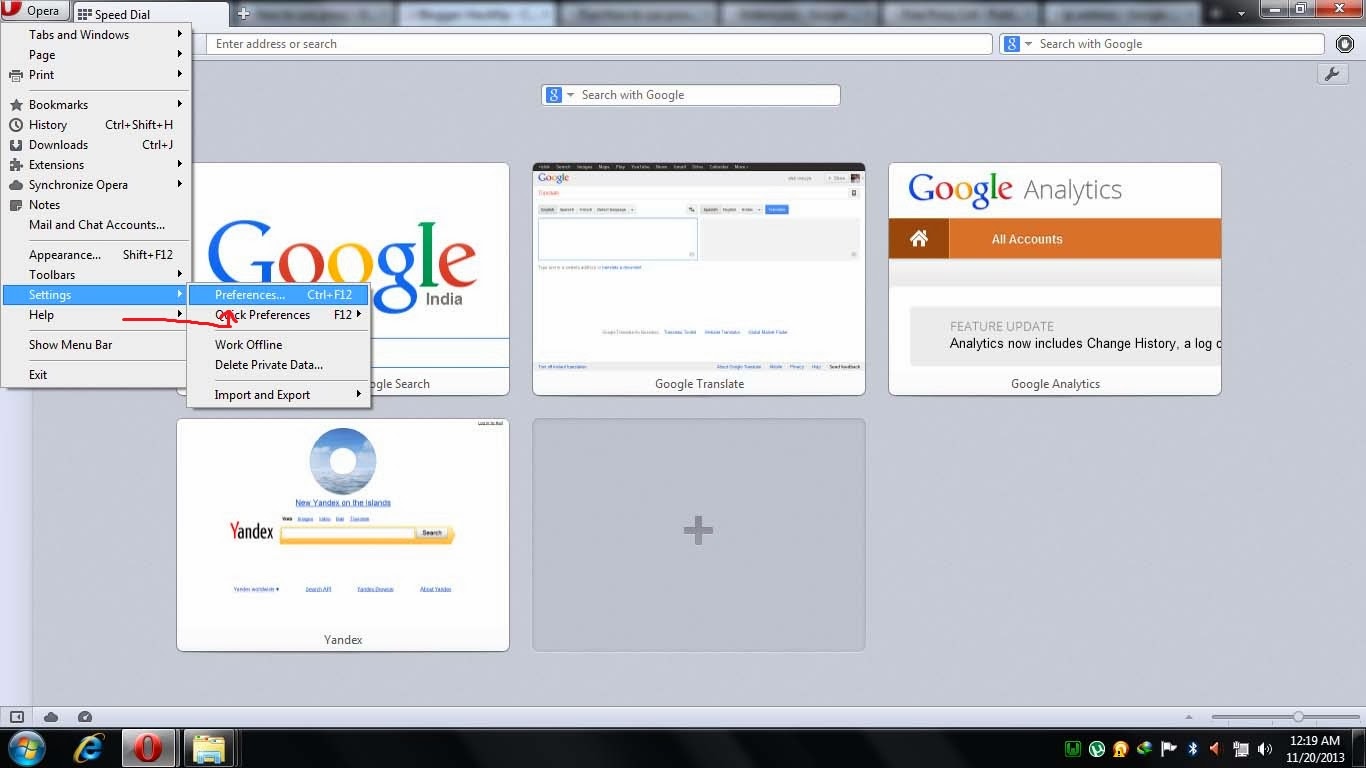The width and height of the screenshot is (1366, 768).
Task: Open the volume speaker tray icon
Action: point(1265,748)
